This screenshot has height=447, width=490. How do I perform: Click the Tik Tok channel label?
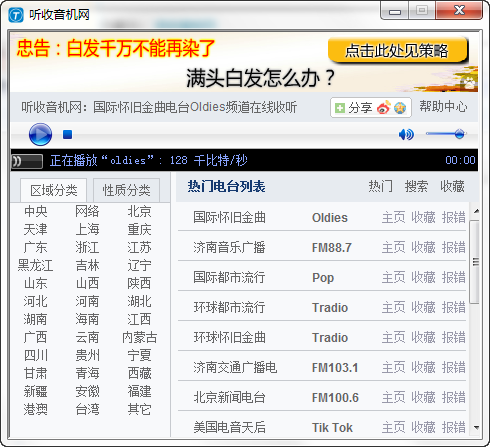tap(332, 428)
